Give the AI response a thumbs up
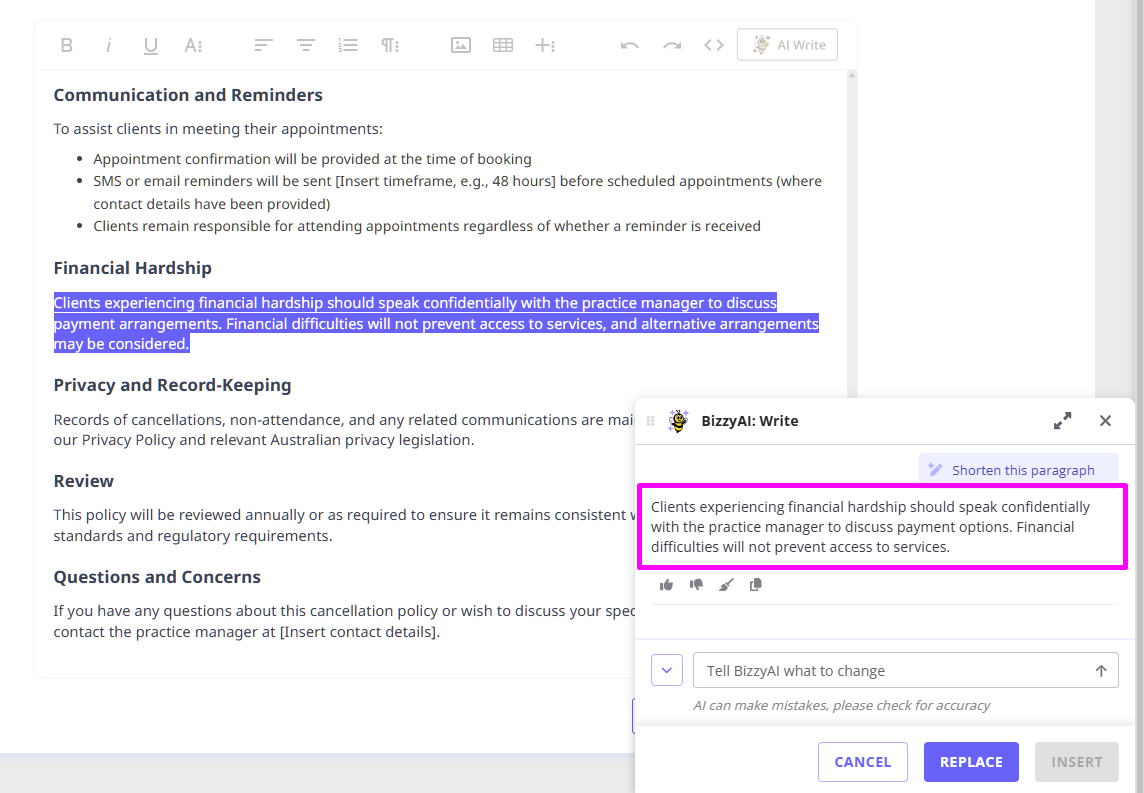The height and width of the screenshot is (793, 1144). click(667, 585)
